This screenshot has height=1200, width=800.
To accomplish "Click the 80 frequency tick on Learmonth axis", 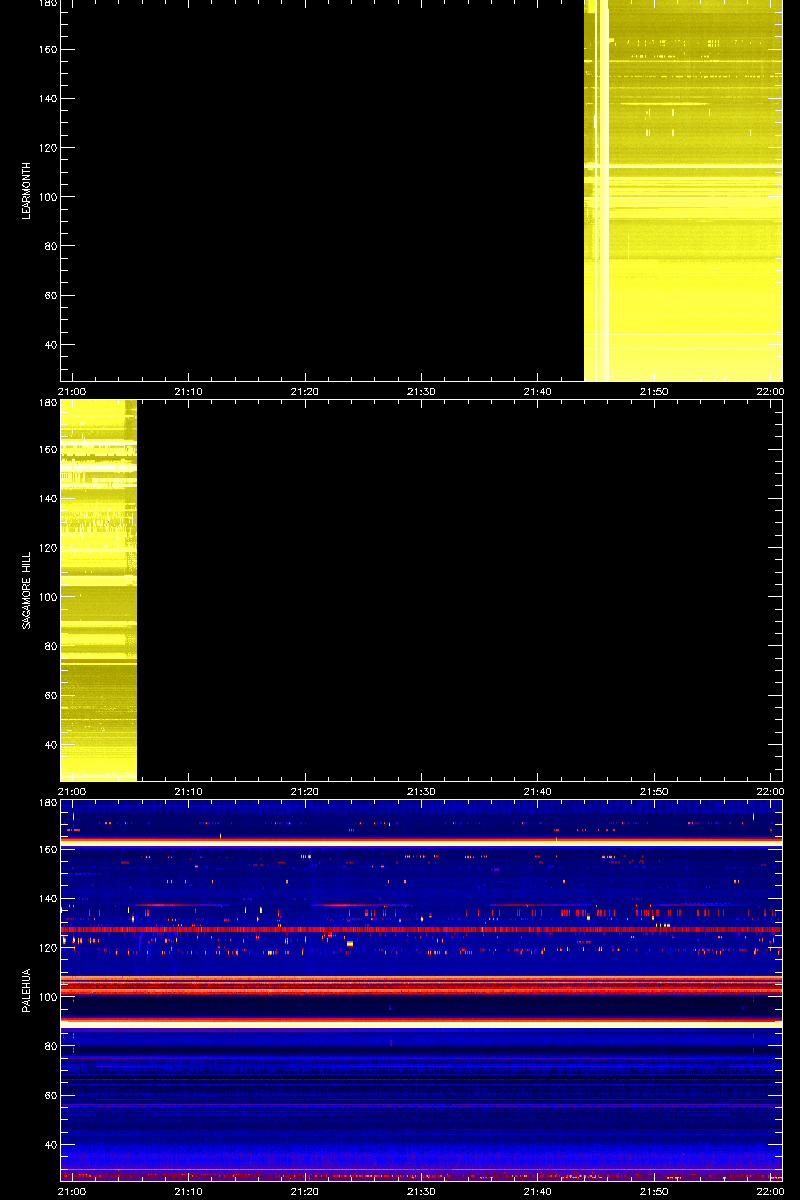I will coord(51,246).
